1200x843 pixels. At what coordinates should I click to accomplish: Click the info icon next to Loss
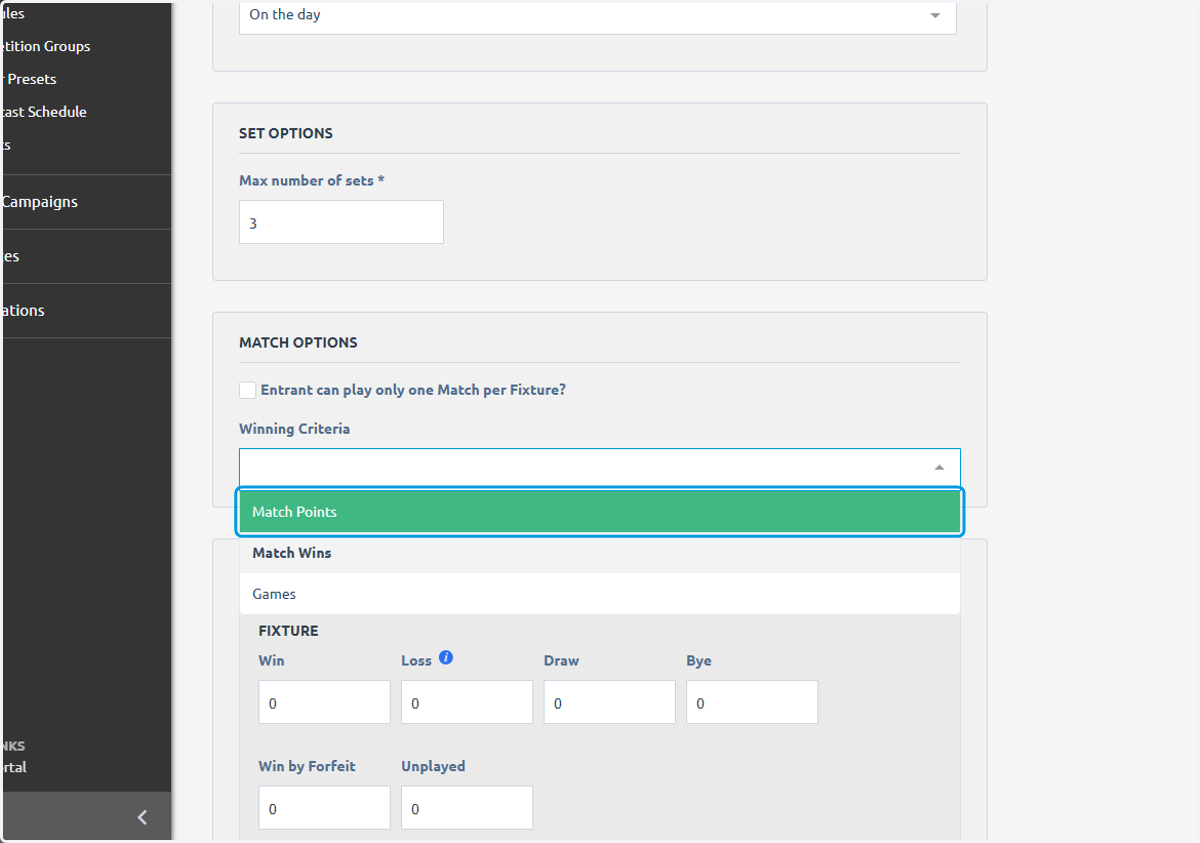point(446,658)
